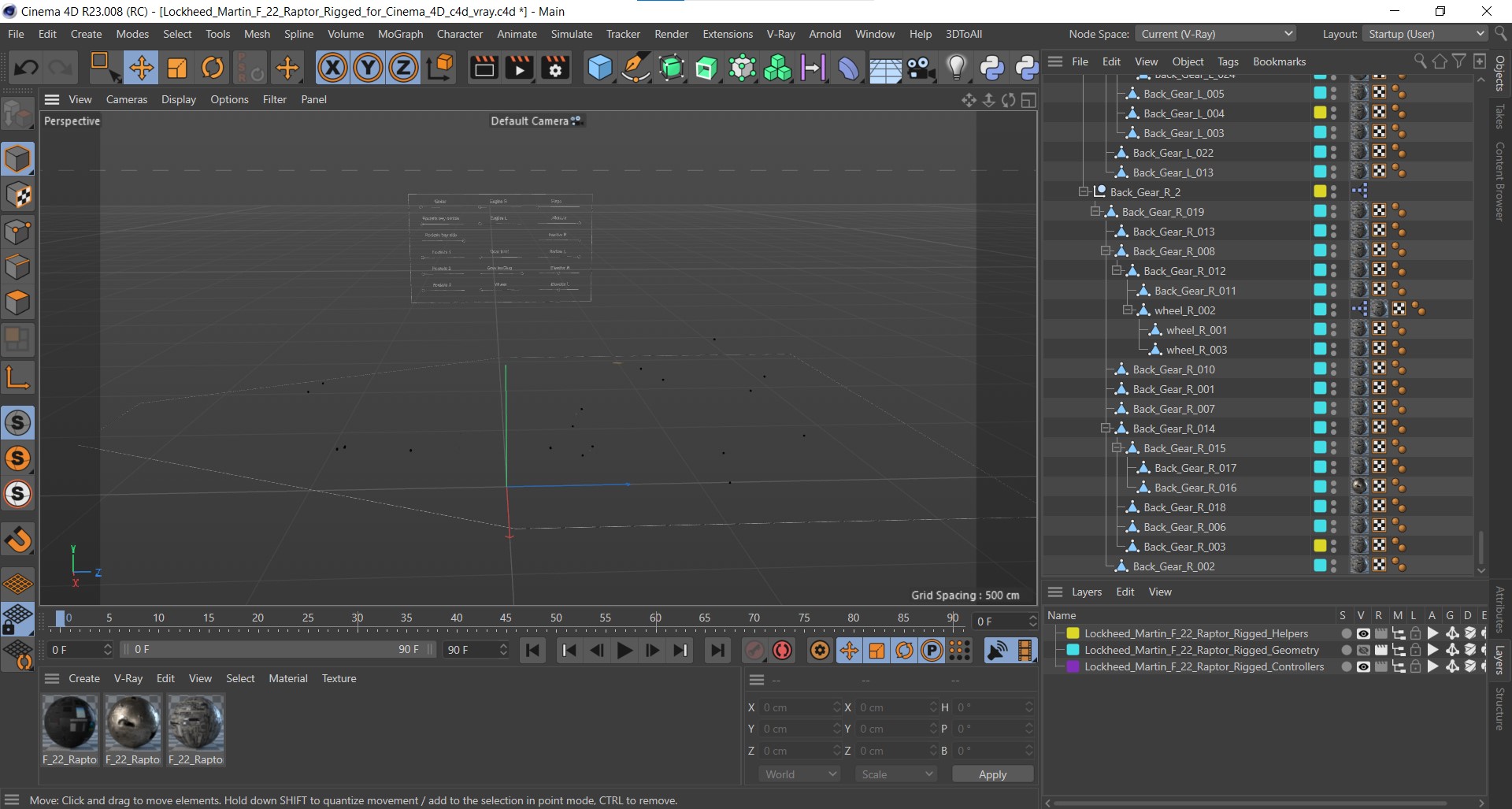
Task: Toggle Parameter P keyframe recording icon
Action: (x=932, y=650)
